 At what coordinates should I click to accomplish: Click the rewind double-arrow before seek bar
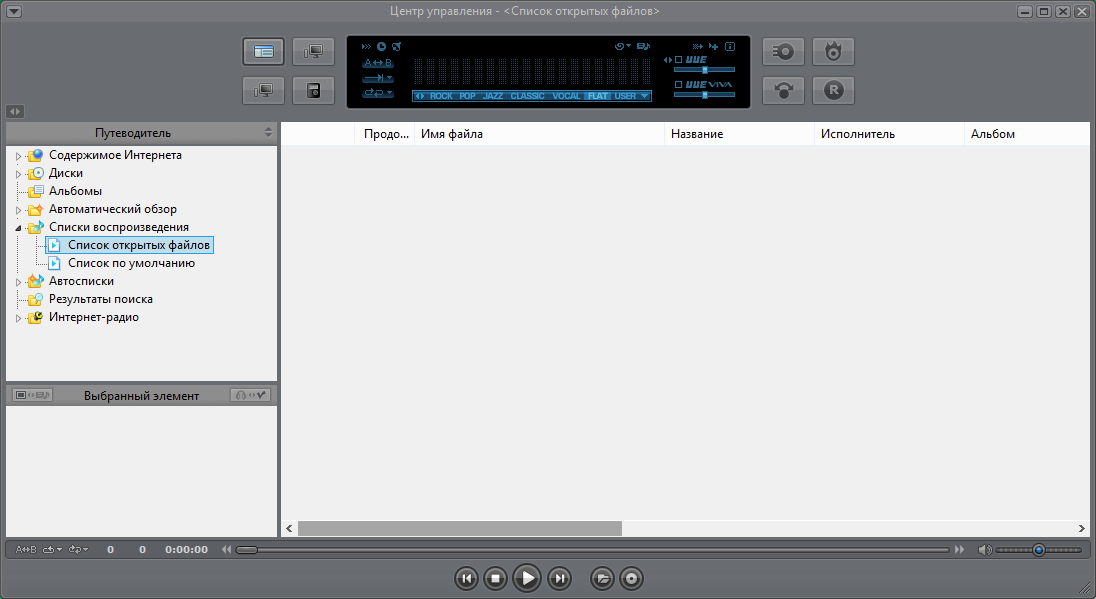click(x=226, y=550)
